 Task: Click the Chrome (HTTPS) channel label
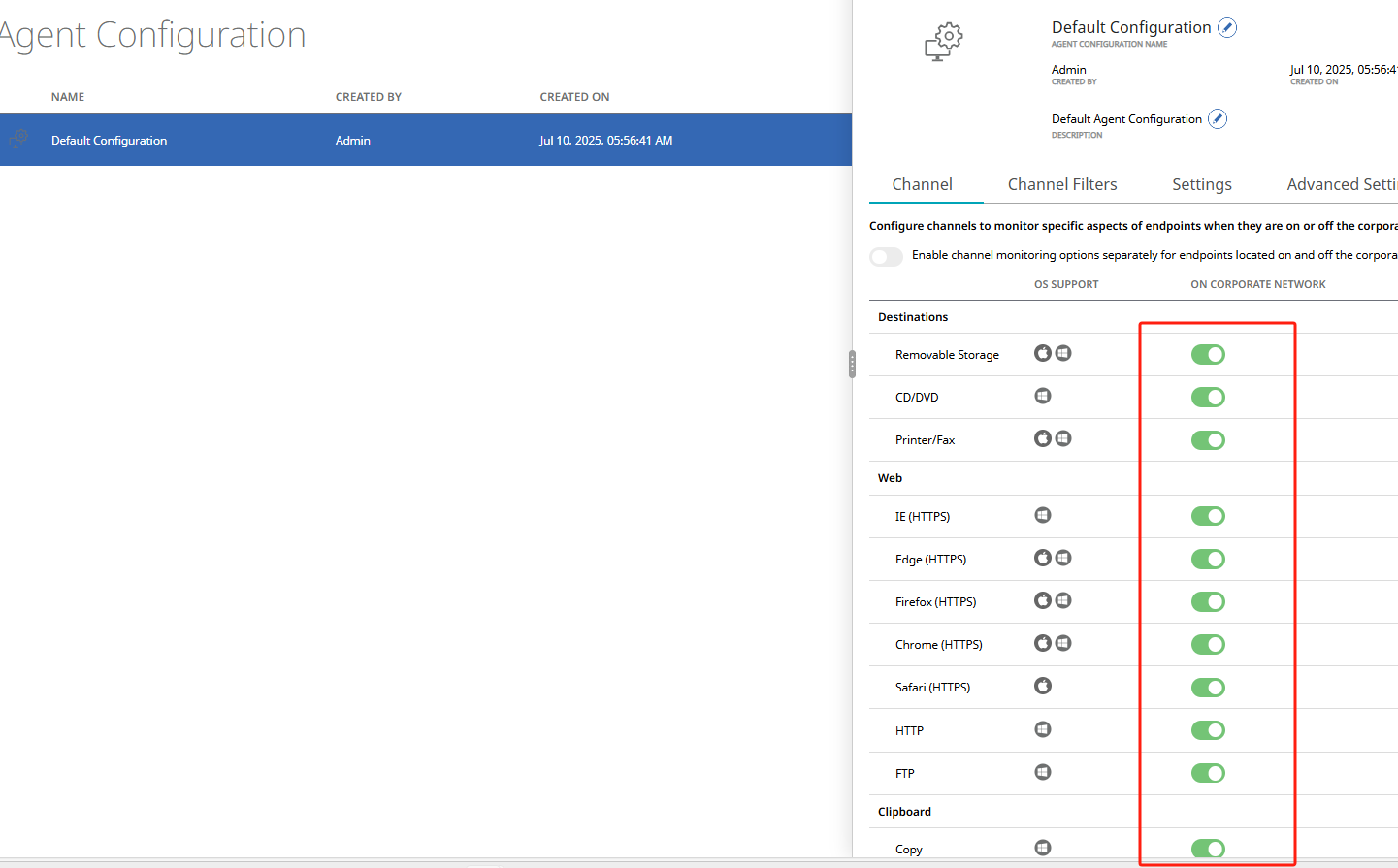938,645
